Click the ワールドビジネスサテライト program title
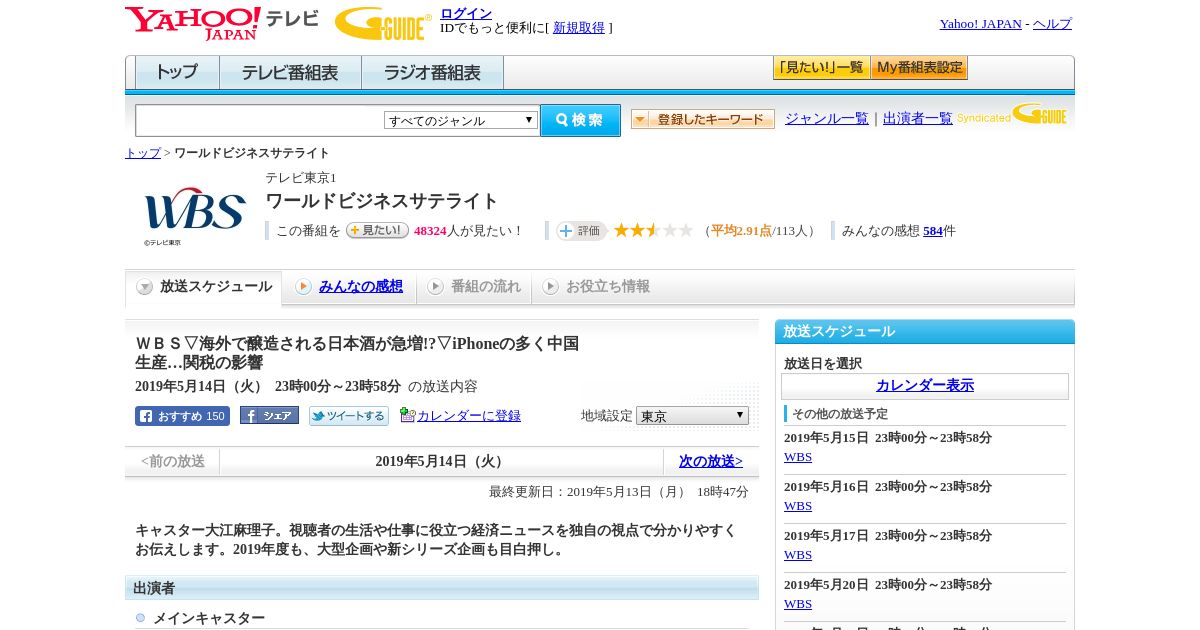This screenshot has width=1200, height=630. [382, 201]
